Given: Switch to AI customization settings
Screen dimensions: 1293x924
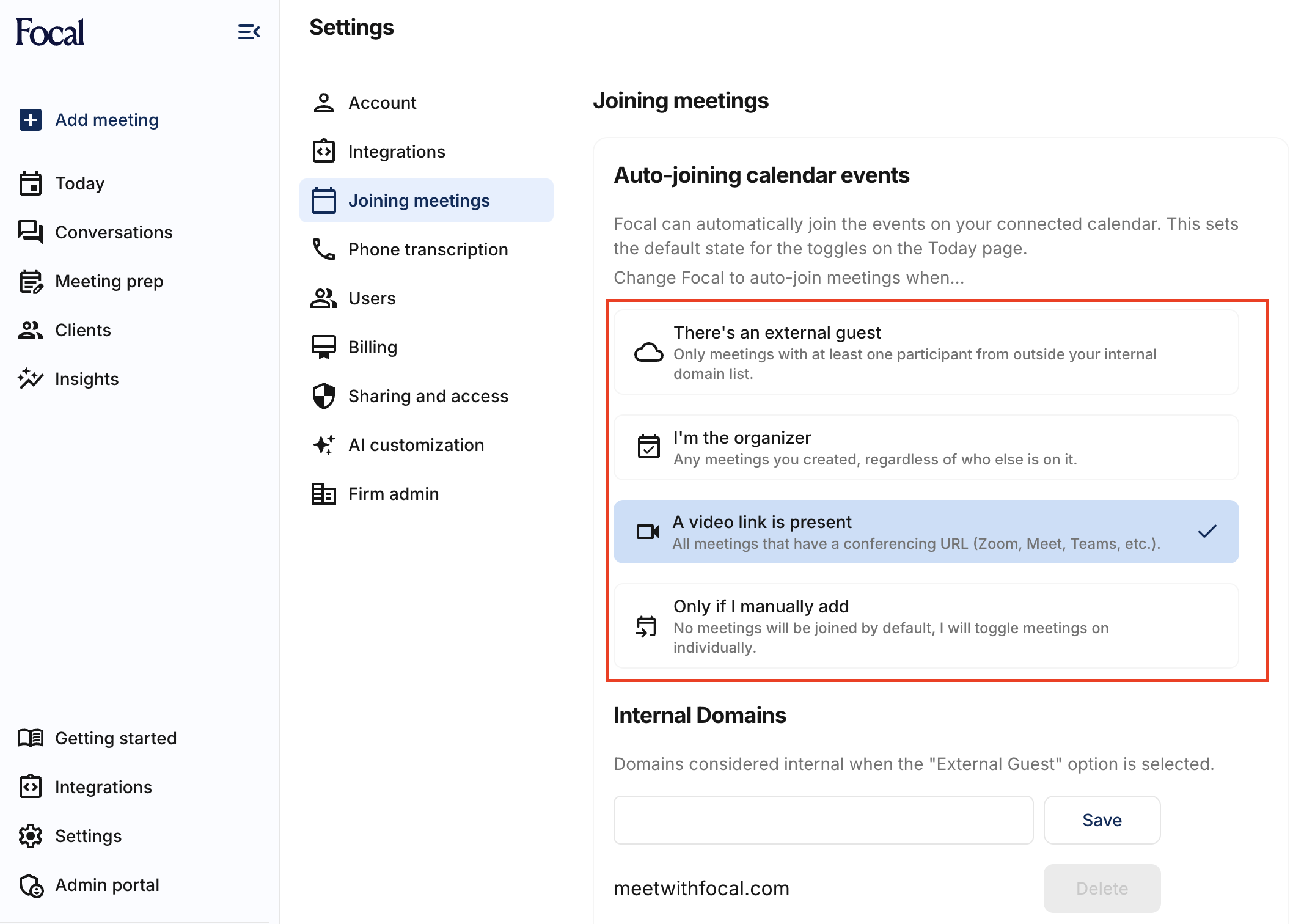Looking at the screenshot, I should 416,445.
